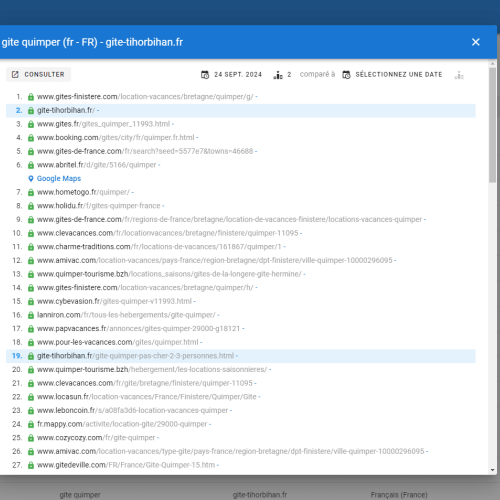
Task: Click green padlock on gitedeville.com row
Action: [31, 466]
